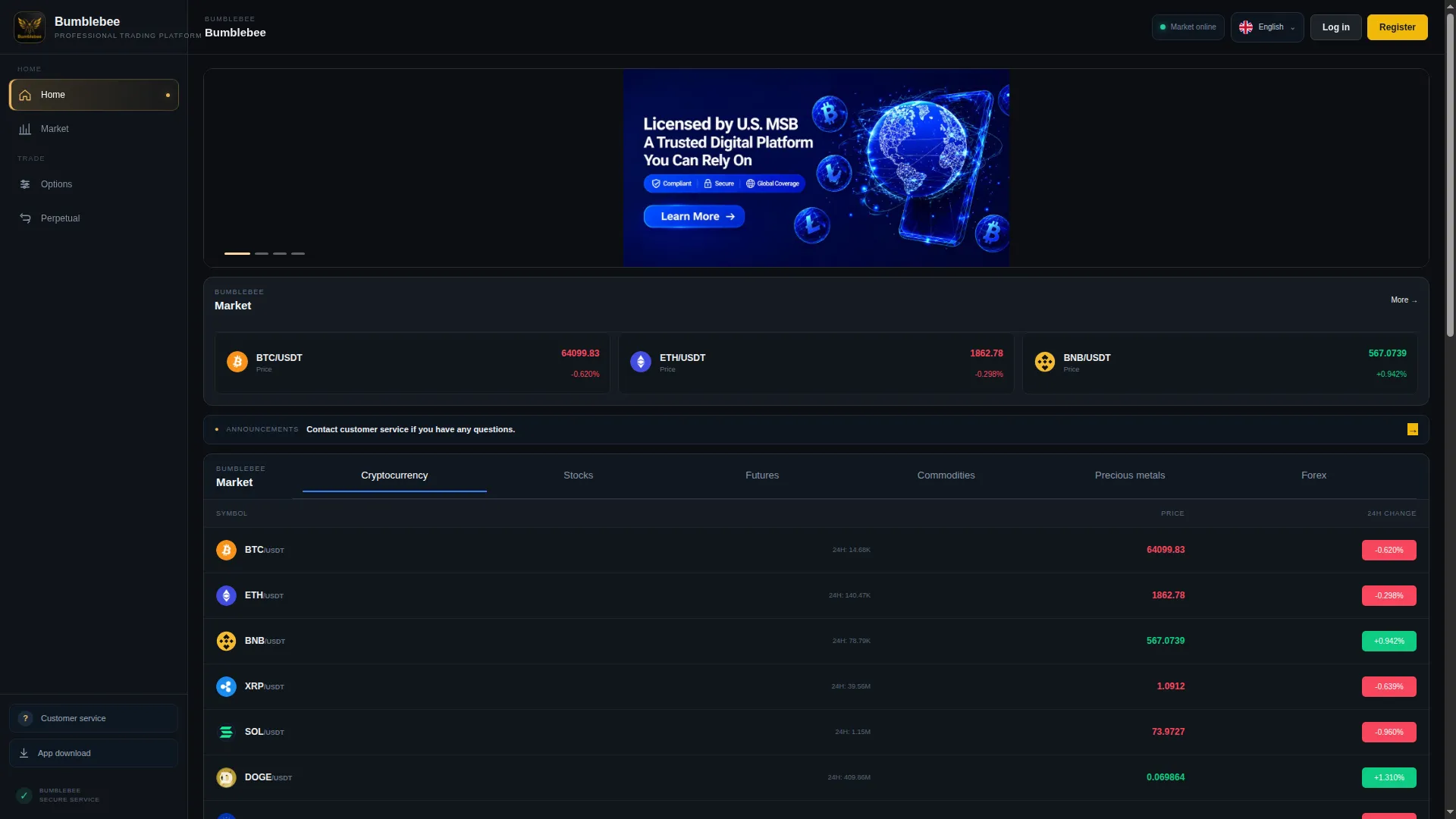Click the DOGE coin icon in table
1456x819 pixels.
click(x=226, y=777)
